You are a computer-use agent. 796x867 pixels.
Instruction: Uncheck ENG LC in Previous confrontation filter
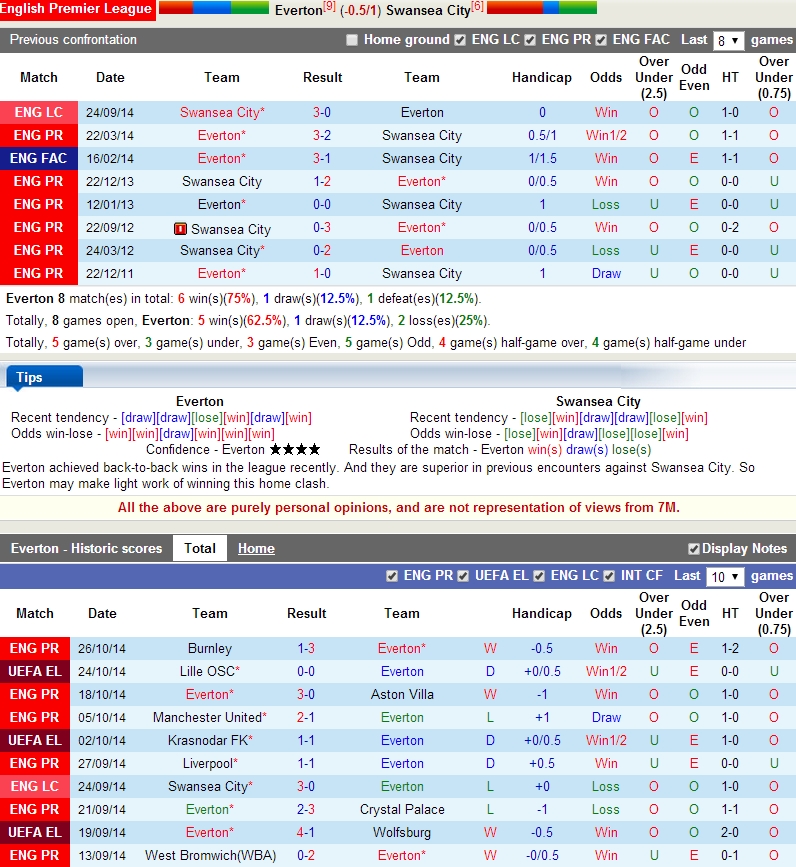click(460, 40)
